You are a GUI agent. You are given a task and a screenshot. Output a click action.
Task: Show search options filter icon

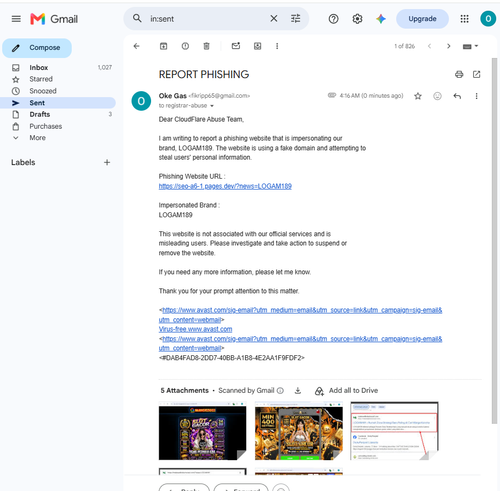point(295,19)
